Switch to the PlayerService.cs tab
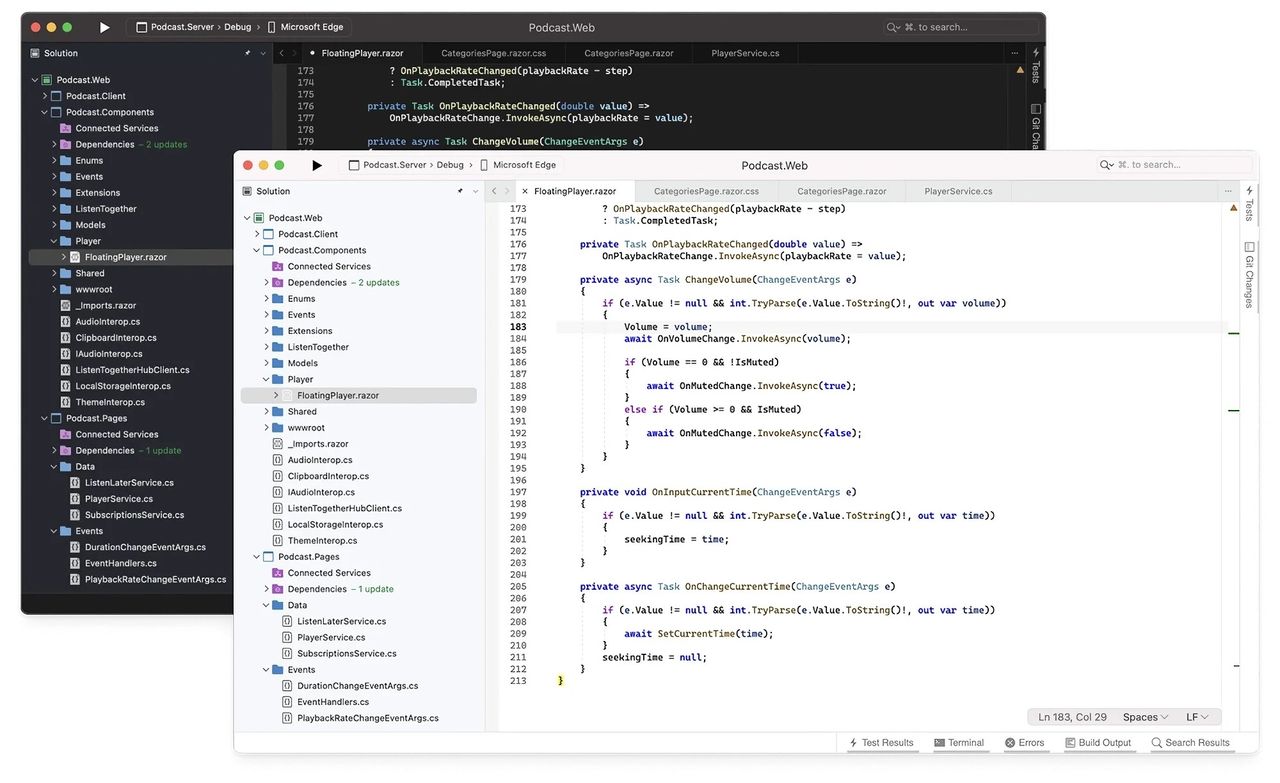The image size is (1280, 783). (x=957, y=190)
